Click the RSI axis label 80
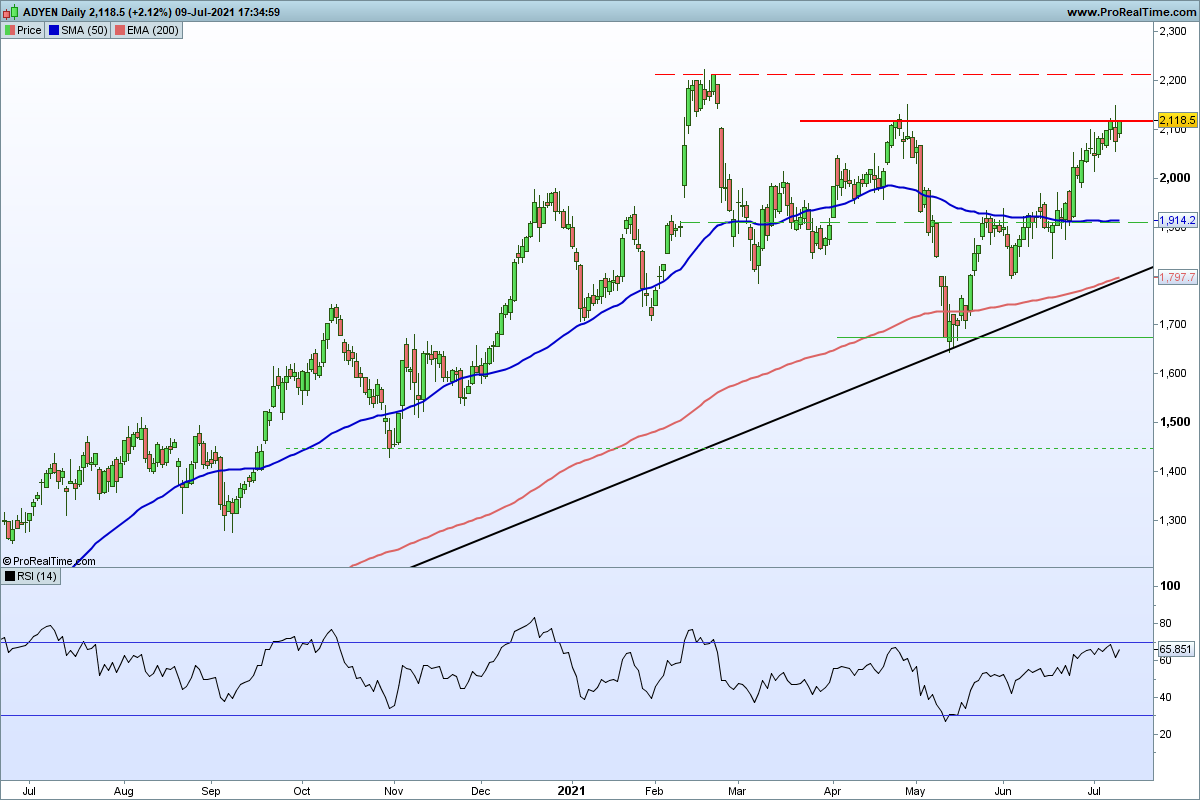The image size is (1200, 800). click(1164, 623)
